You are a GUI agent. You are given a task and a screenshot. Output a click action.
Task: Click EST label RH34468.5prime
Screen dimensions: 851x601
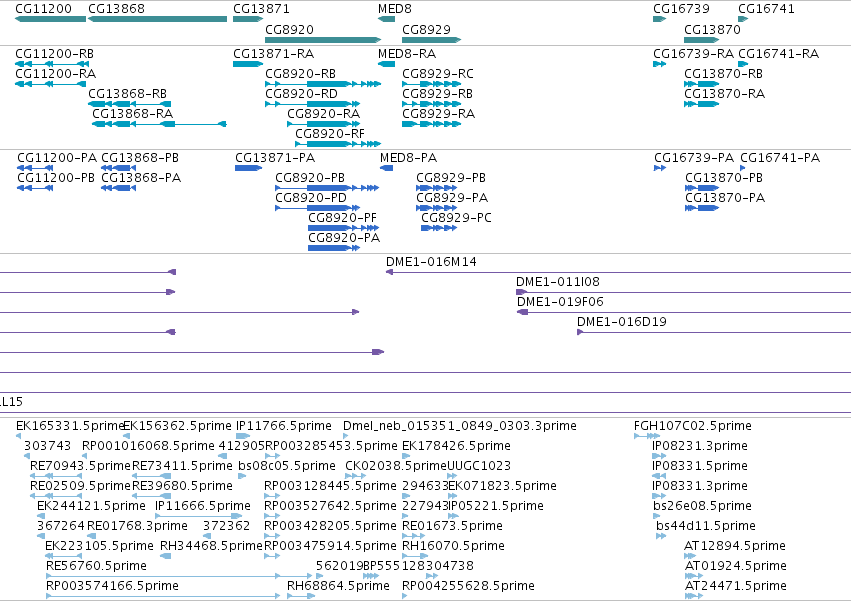coord(211,546)
